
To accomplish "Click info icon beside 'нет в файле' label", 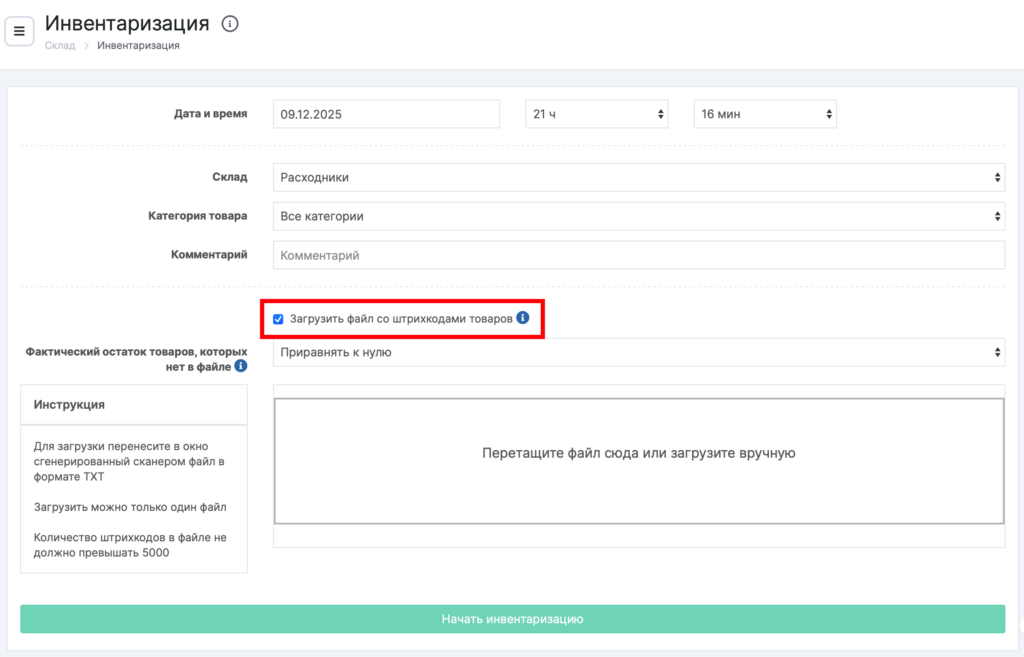I will tap(241, 367).
